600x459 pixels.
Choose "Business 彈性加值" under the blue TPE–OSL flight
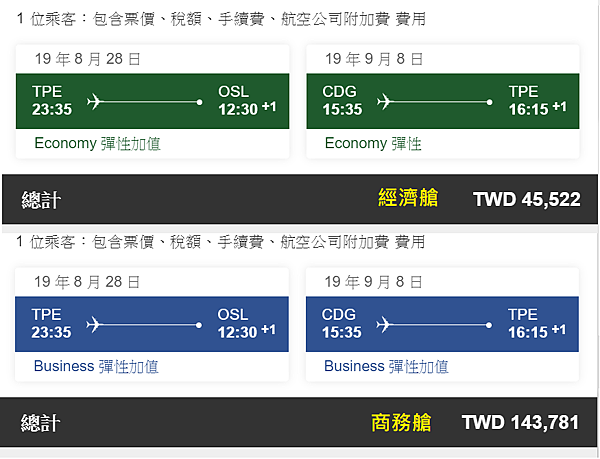click(x=96, y=366)
